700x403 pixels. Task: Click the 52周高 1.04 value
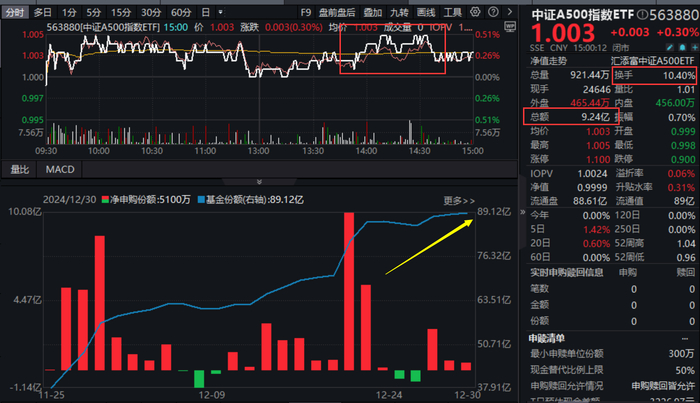(x=686, y=244)
